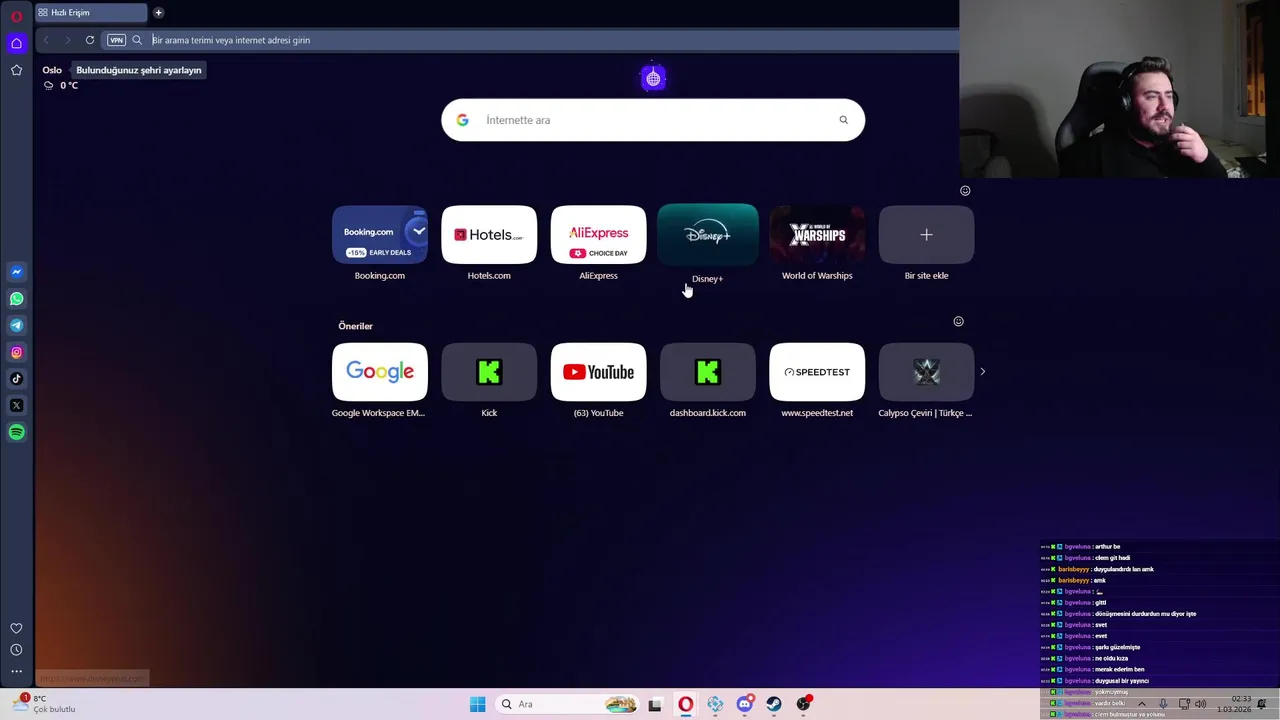The height and width of the screenshot is (720, 1280).
Task: Expand the system tray hidden icons chevron
Action: pyautogui.click(x=1141, y=704)
